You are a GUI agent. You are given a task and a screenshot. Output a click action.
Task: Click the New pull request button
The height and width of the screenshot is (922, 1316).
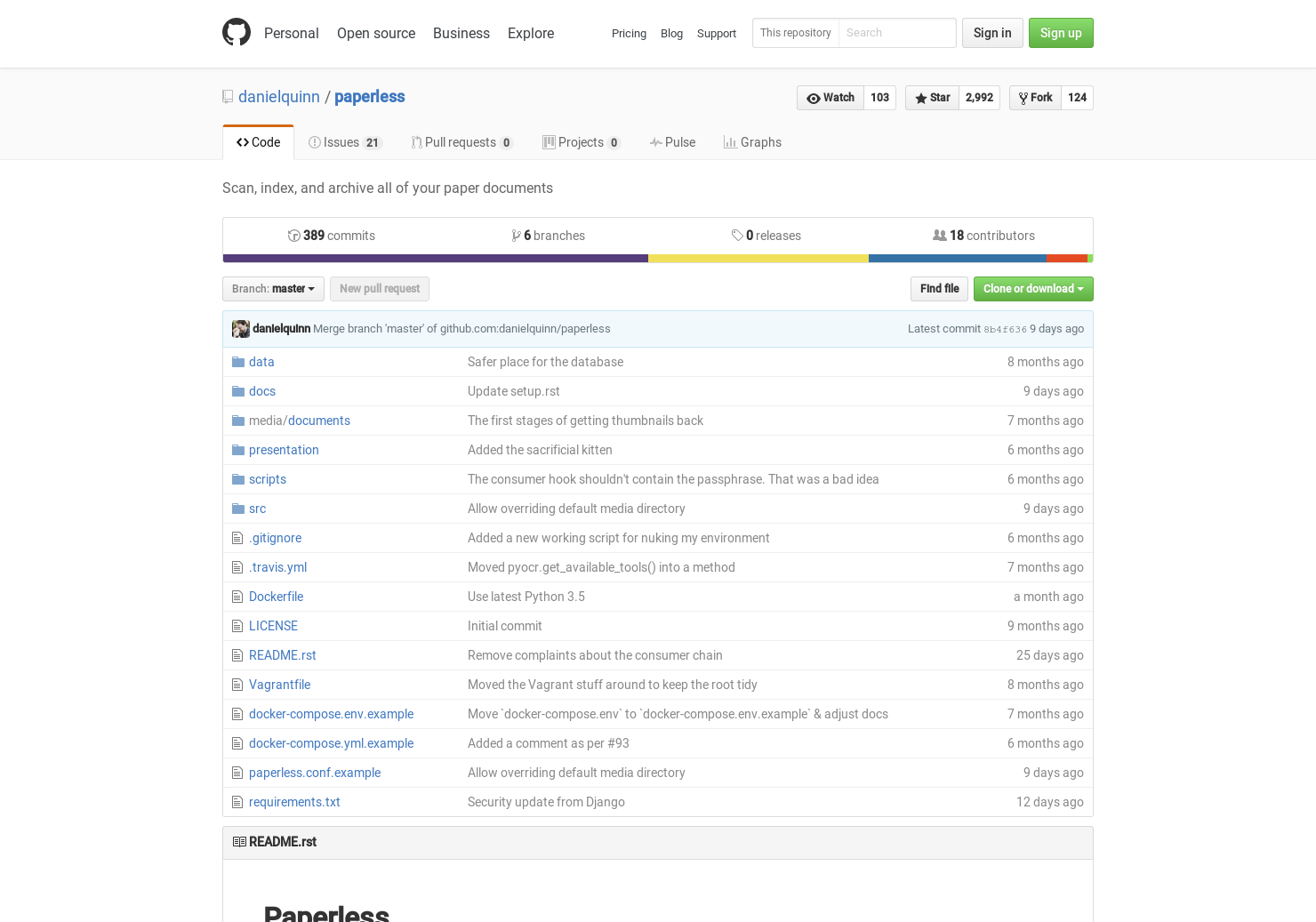click(x=380, y=289)
